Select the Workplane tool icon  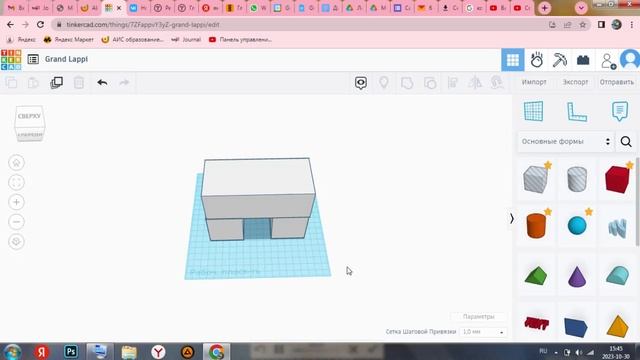point(533,111)
